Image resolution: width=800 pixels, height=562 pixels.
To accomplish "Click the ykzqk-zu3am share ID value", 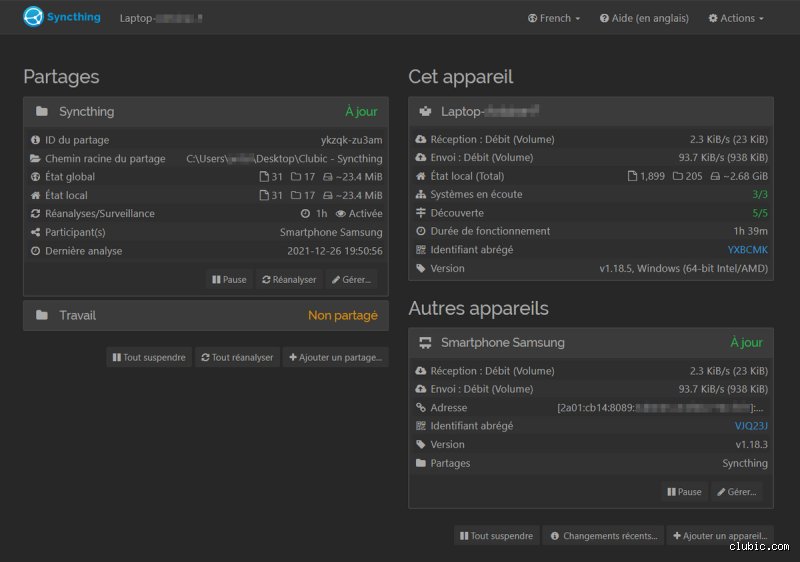I will (352, 140).
